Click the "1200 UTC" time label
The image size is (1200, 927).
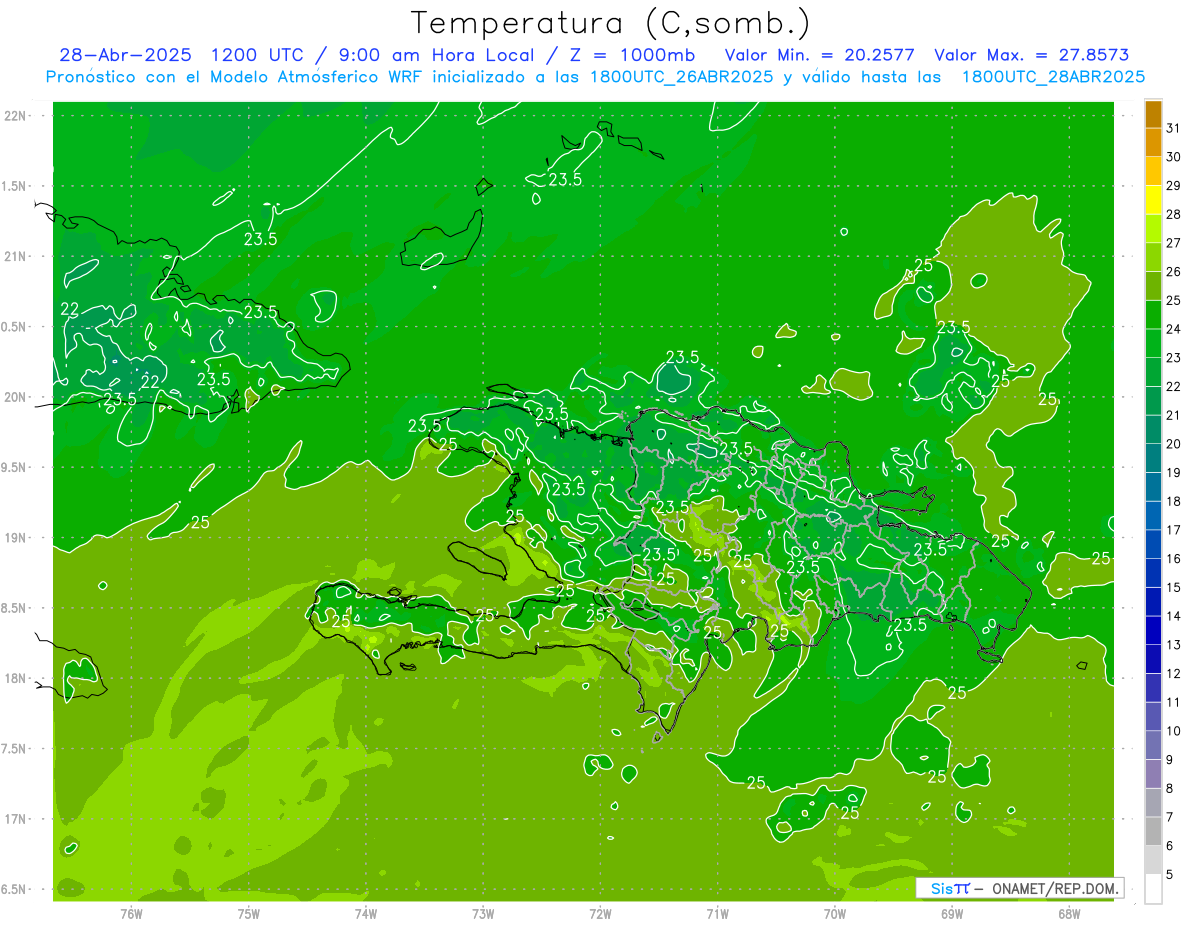click(x=256, y=55)
